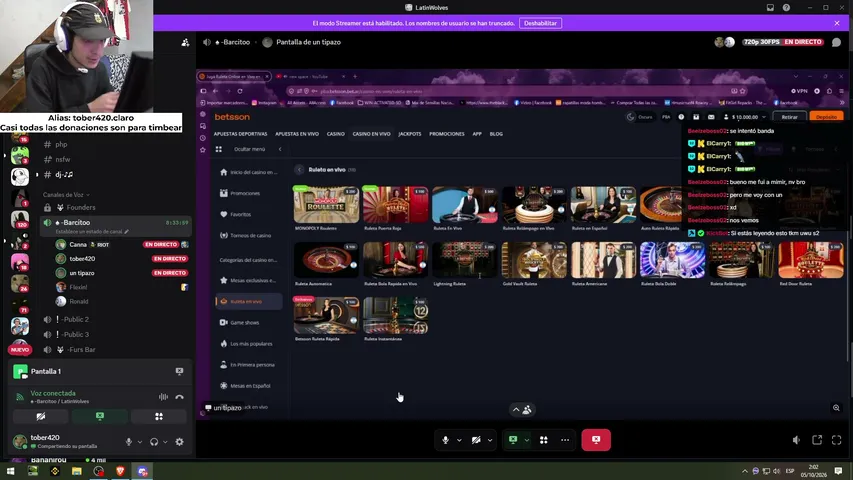Open MONOPOLY Roulette game thumbnail
The image size is (853, 480).
point(326,205)
